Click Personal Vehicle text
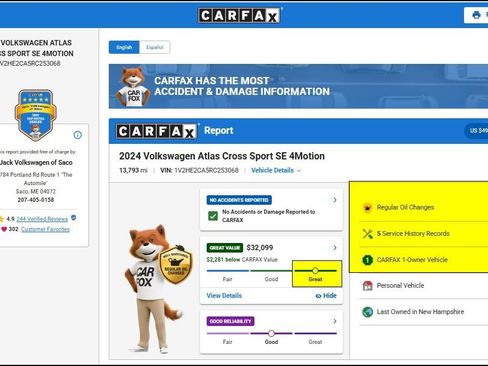 (400, 286)
